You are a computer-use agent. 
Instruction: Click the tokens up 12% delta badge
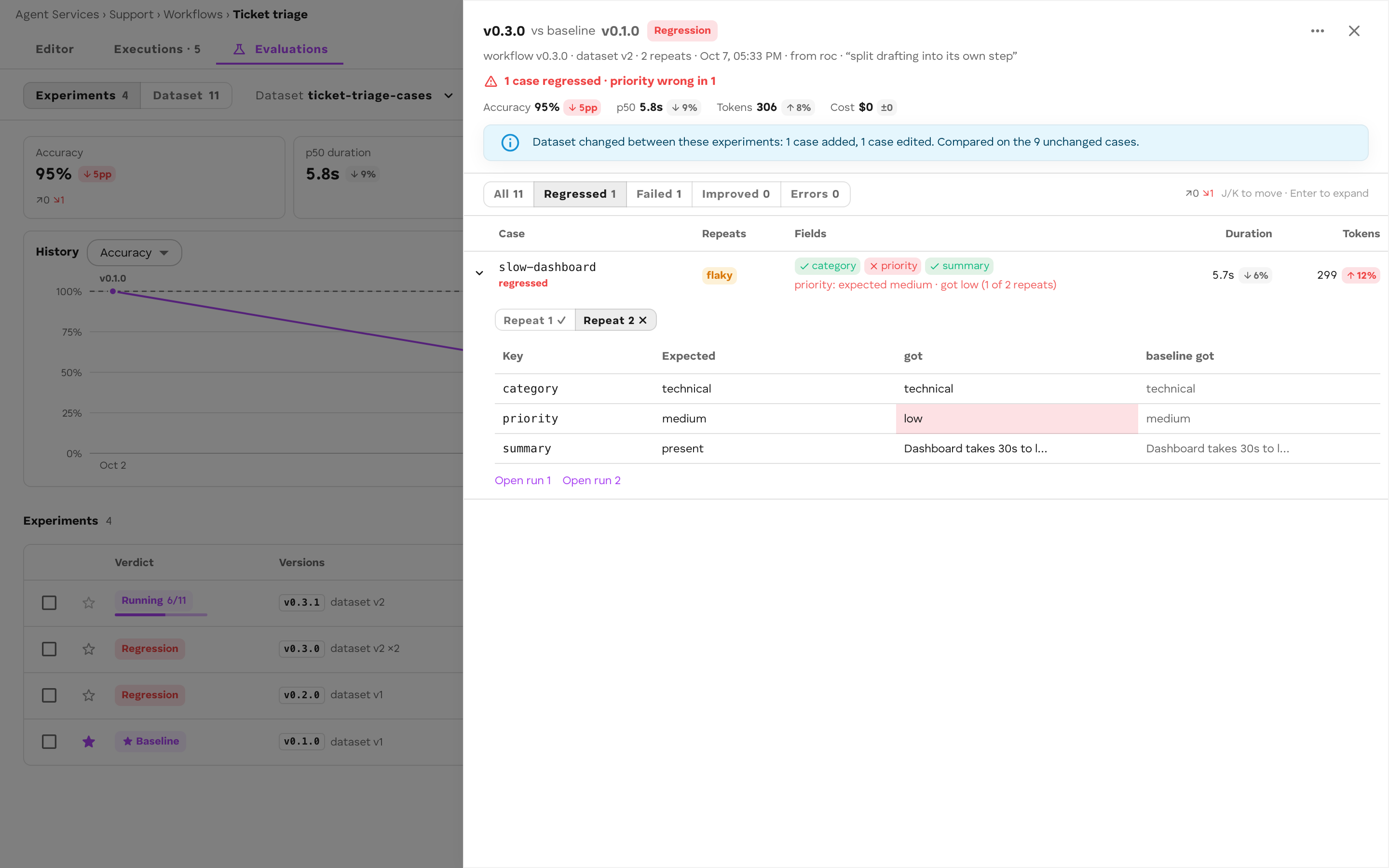point(1361,275)
